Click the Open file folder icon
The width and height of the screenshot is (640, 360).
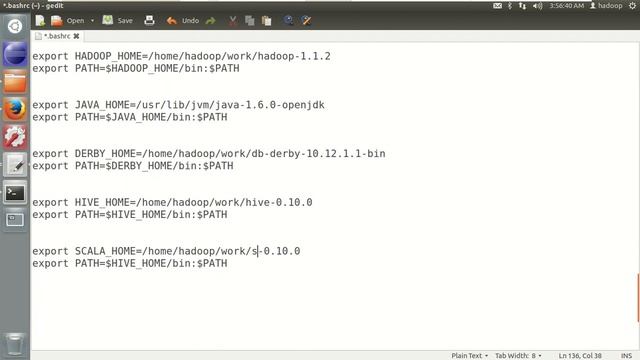56,20
